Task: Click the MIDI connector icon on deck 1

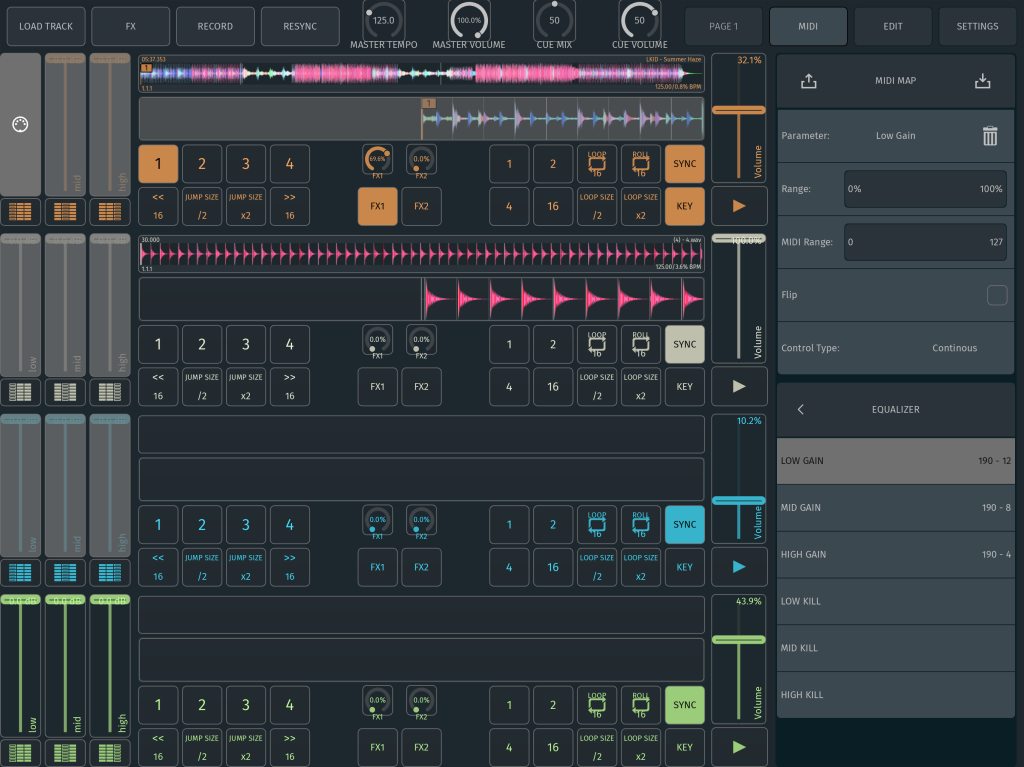Action: pyautogui.click(x=18, y=124)
